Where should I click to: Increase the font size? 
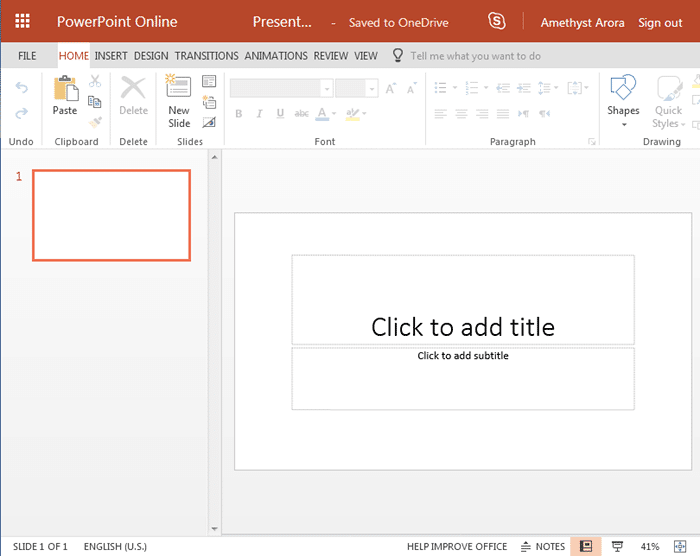coord(391,88)
